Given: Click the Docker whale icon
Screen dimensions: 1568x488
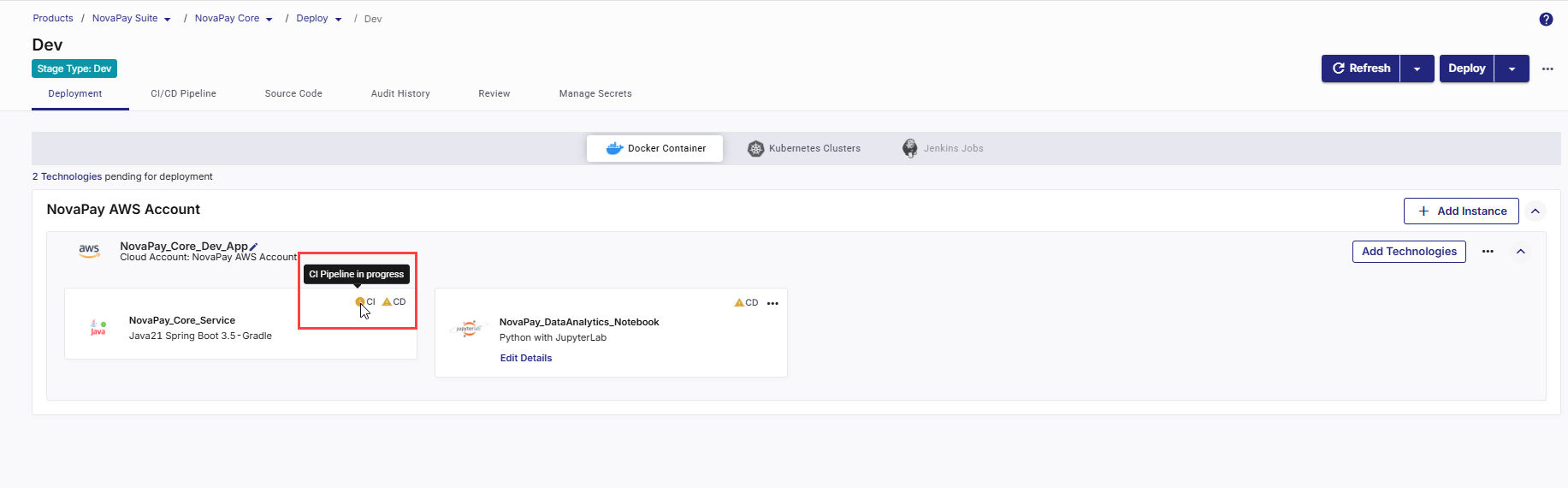Looking at the screenshot, I should [614, 148].
